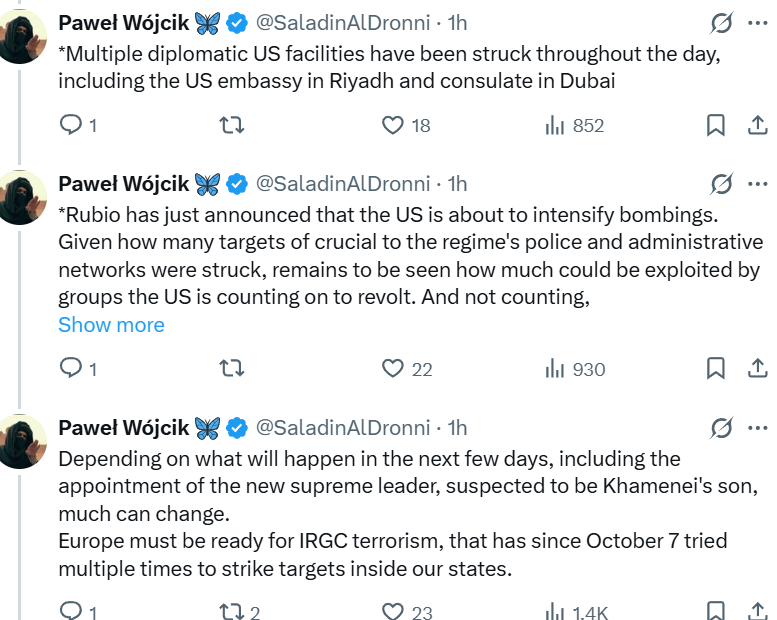Viewport: 777px width, 620px height.
Task: Like the tweet with 18 likes
Action: coord(393,125)
